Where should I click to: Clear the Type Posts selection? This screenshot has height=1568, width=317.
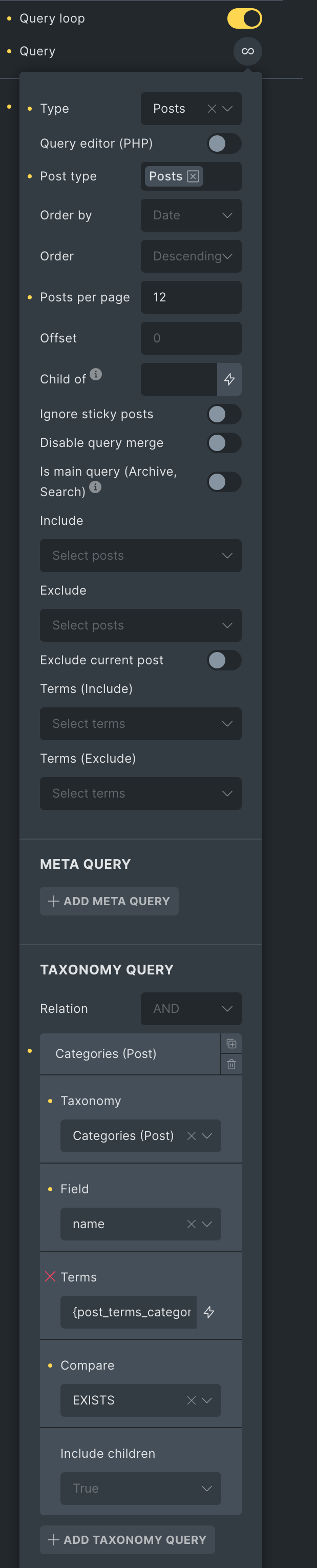(212, 109)
